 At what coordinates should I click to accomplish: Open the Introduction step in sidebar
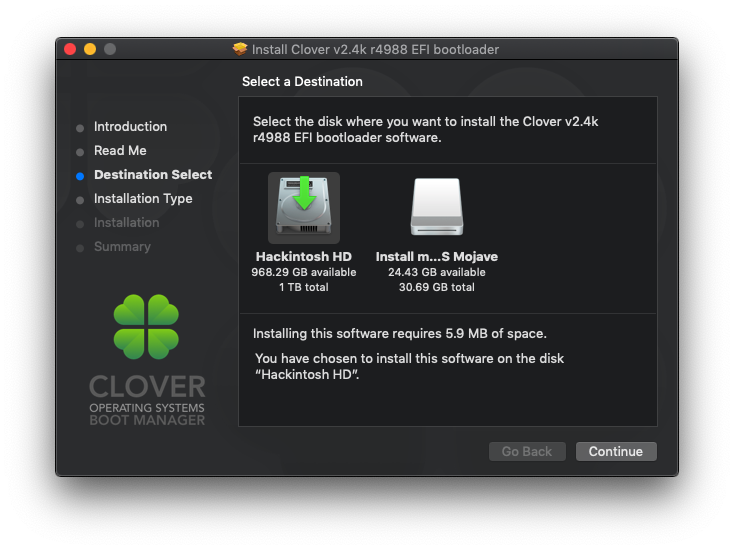pyautogui.click(x=131, y=126)
